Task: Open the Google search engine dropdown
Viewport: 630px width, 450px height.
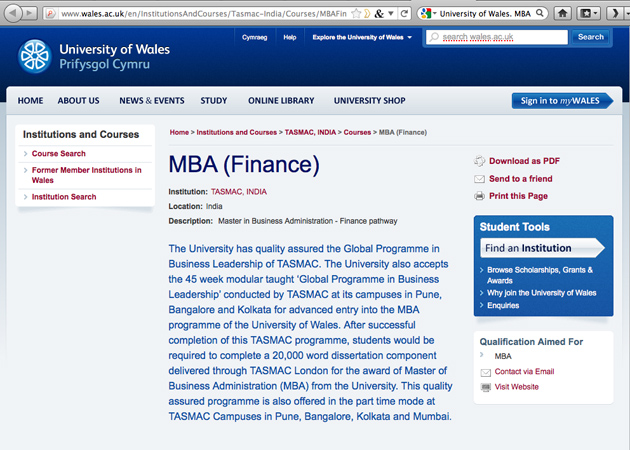Action: pyautogui.click(x=429, y=14)
